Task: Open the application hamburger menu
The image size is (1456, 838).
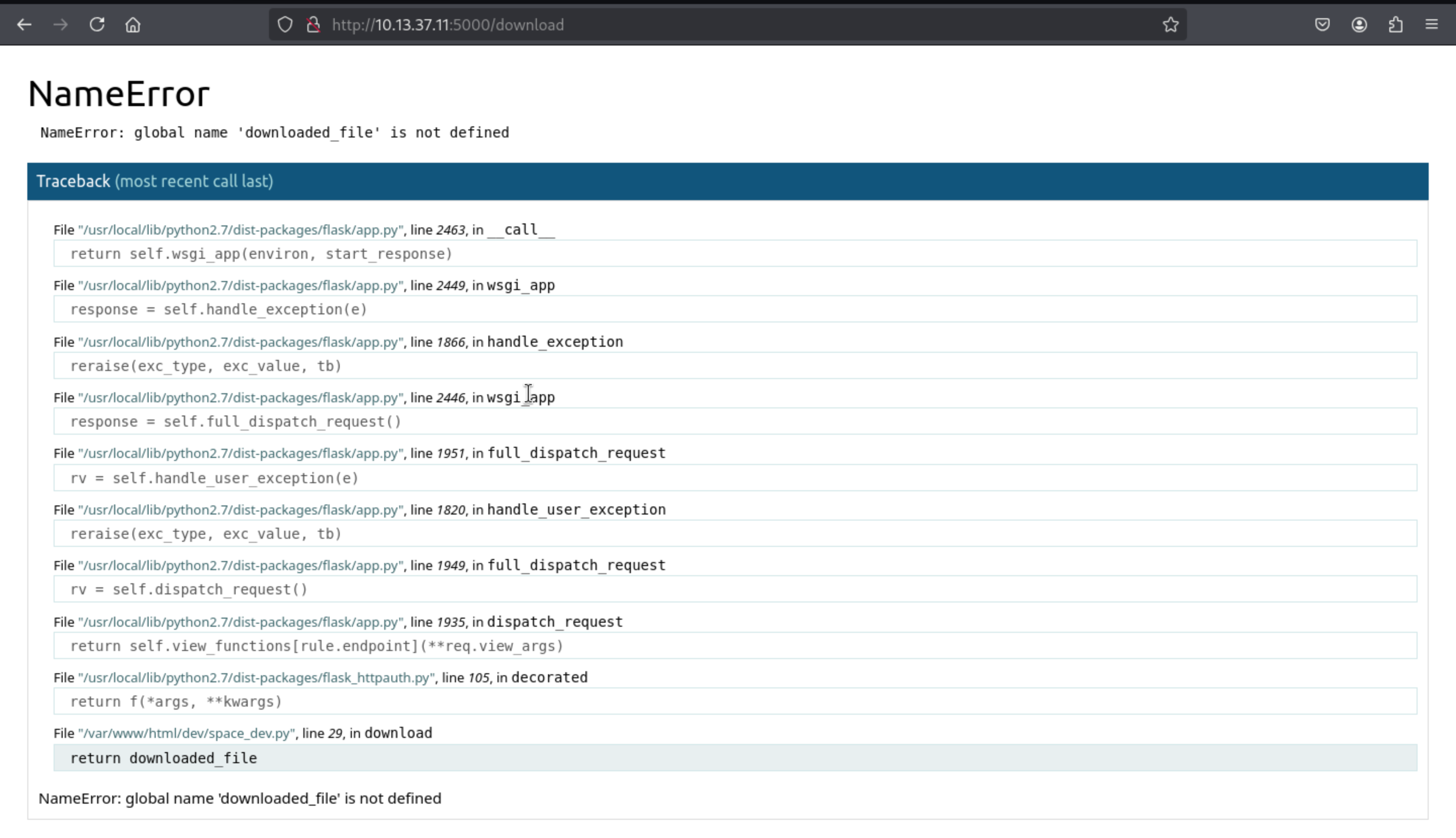Action: pyautogui.click(x=1432, y=25)
